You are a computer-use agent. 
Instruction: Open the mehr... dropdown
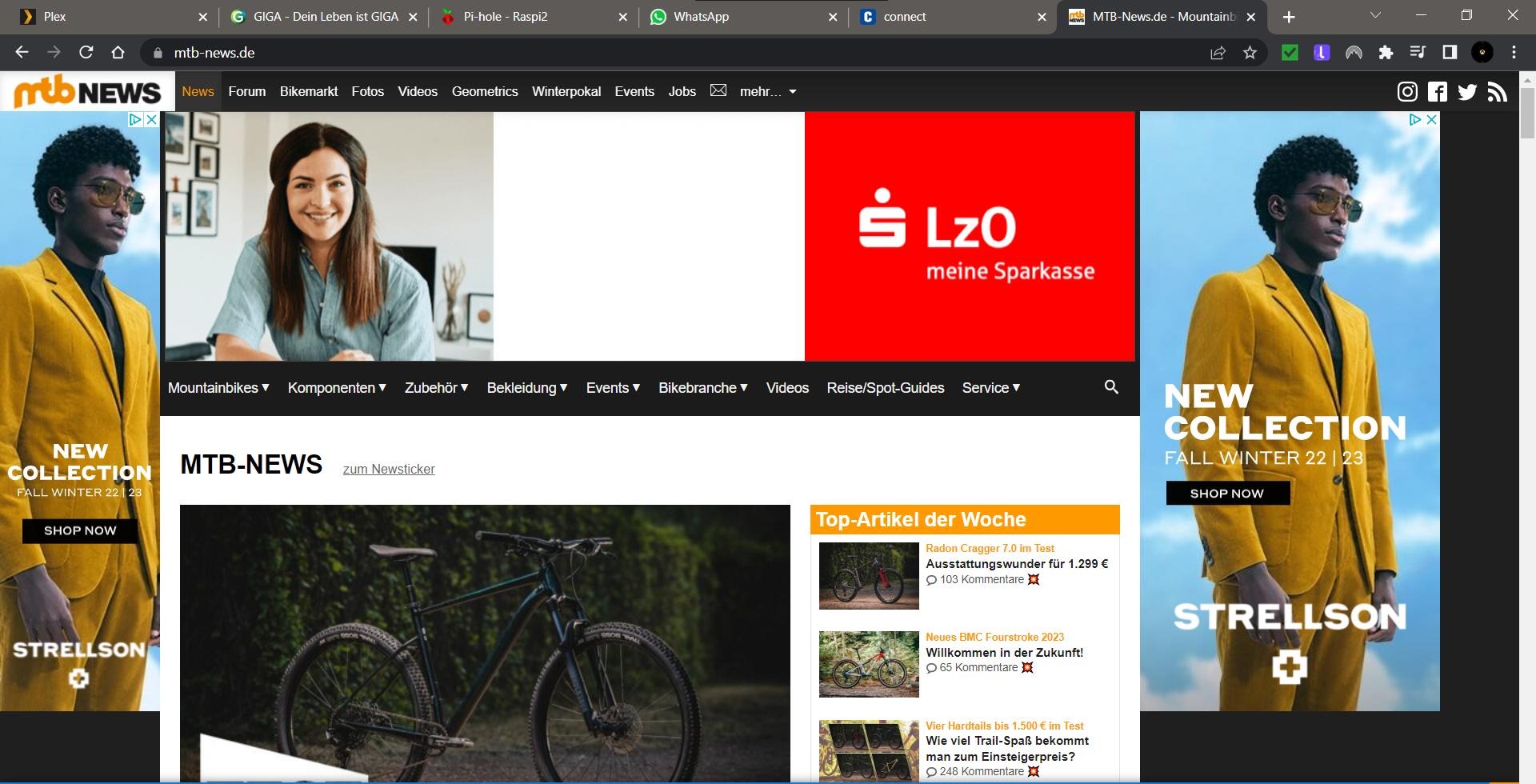click(767, 92)
